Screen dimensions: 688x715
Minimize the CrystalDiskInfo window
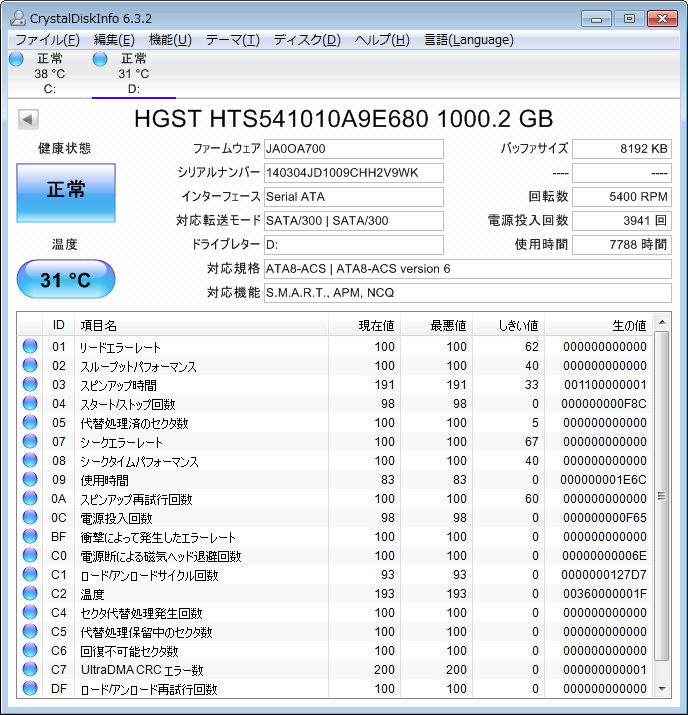click(596, 19)
